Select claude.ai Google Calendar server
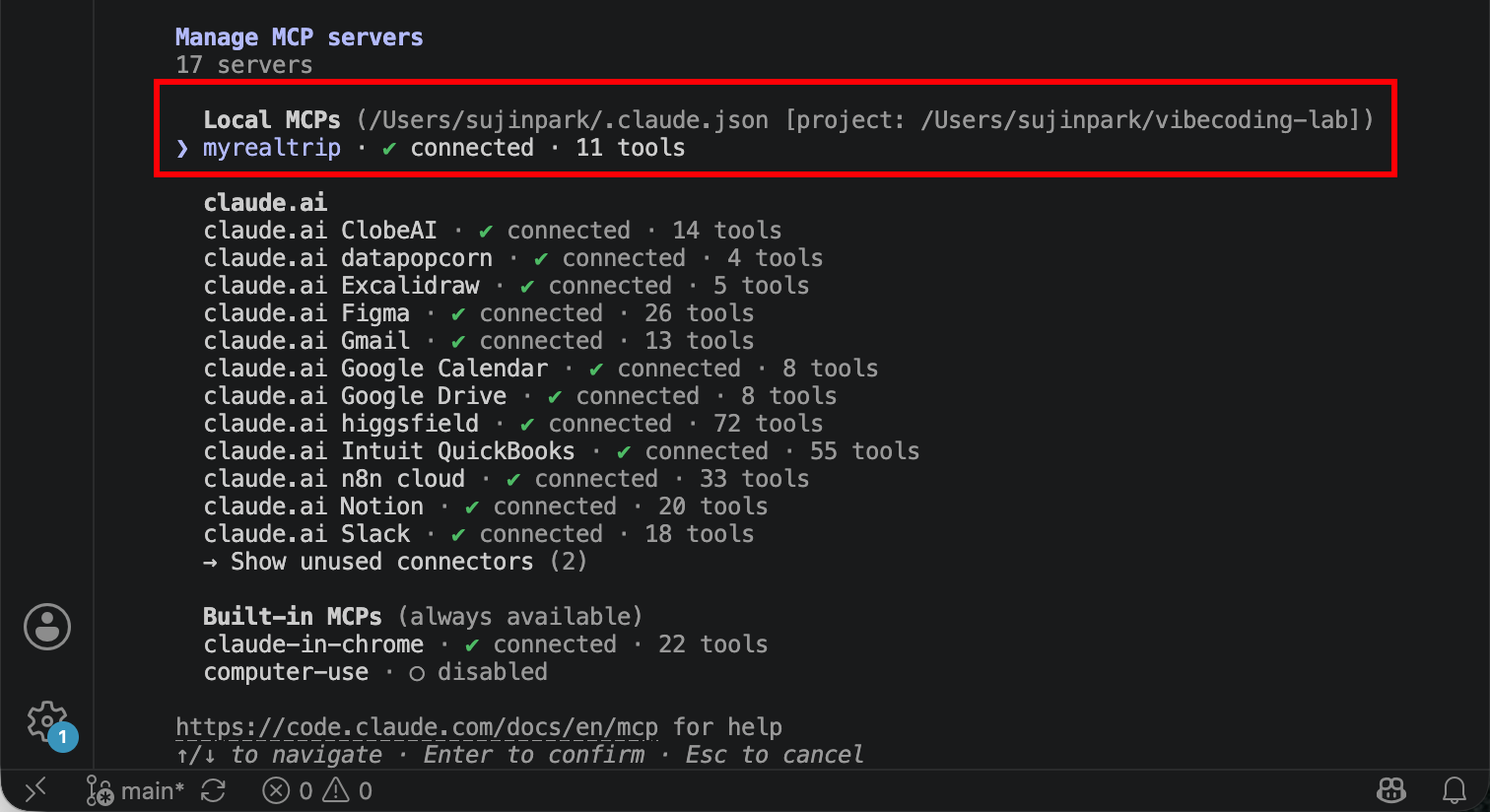Screen dimensions: 1490x812 tap(541, 369)
